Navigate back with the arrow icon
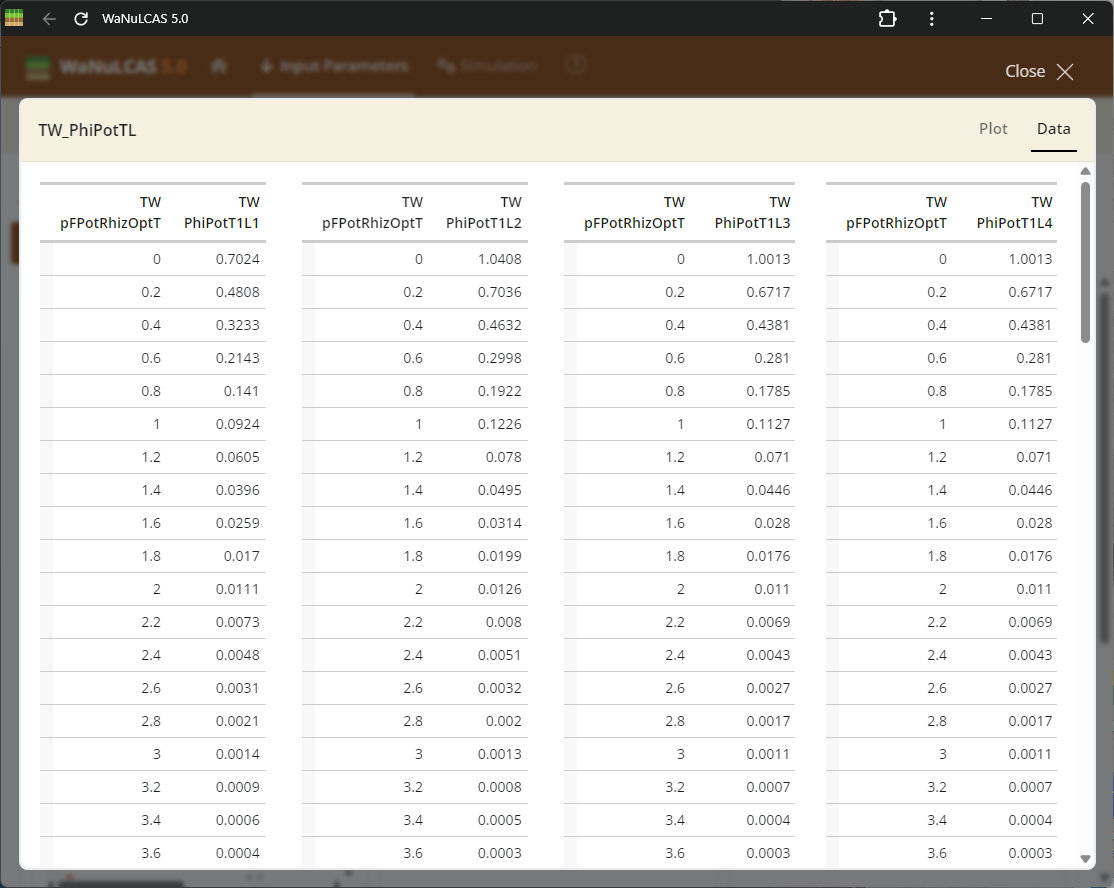This screenshot has width=1114, height=888. [x=47, y=18]
